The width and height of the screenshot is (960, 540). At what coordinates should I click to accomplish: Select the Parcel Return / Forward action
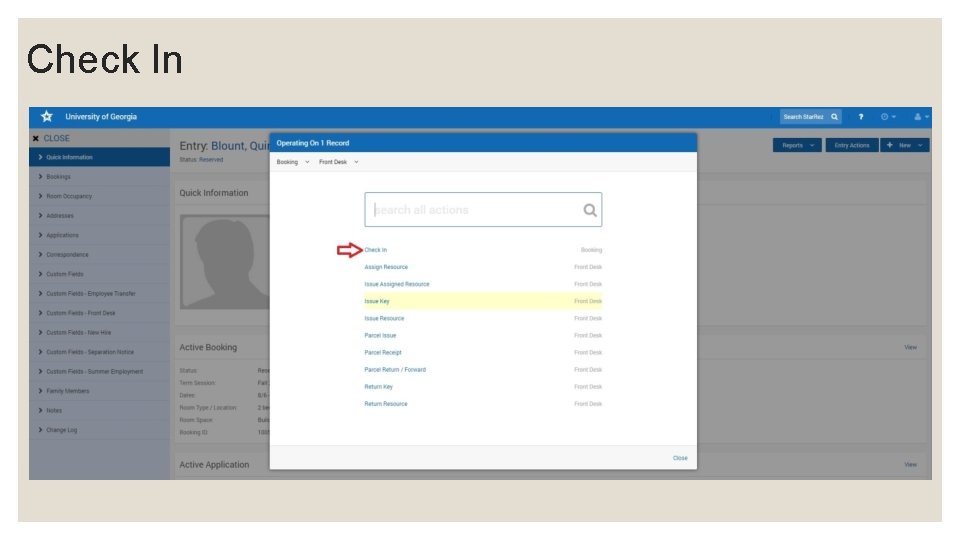pyautogui.click(x=395, y=370)
